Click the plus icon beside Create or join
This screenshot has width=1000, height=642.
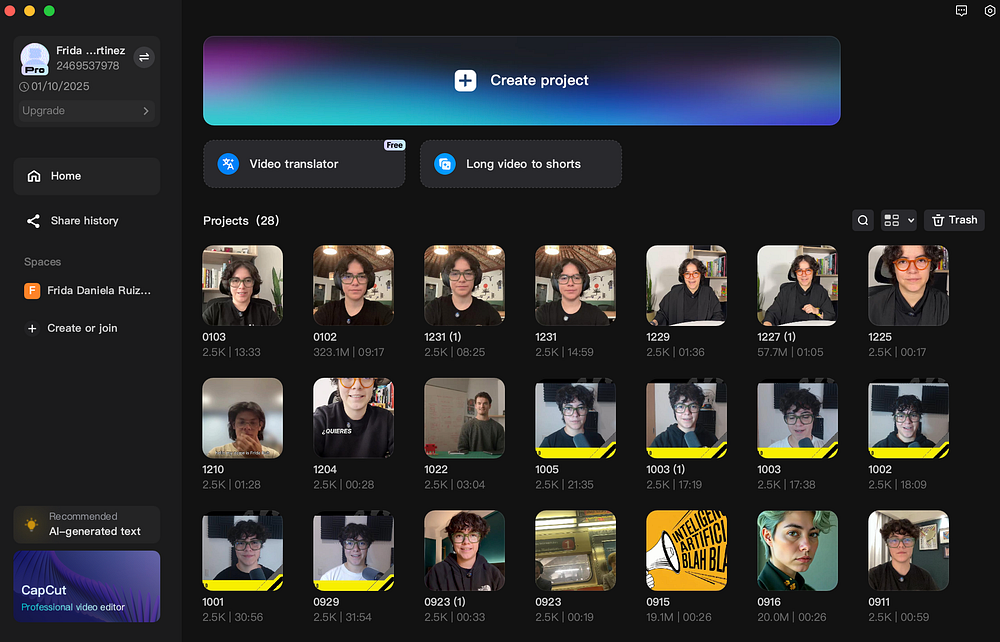(32, 328)
